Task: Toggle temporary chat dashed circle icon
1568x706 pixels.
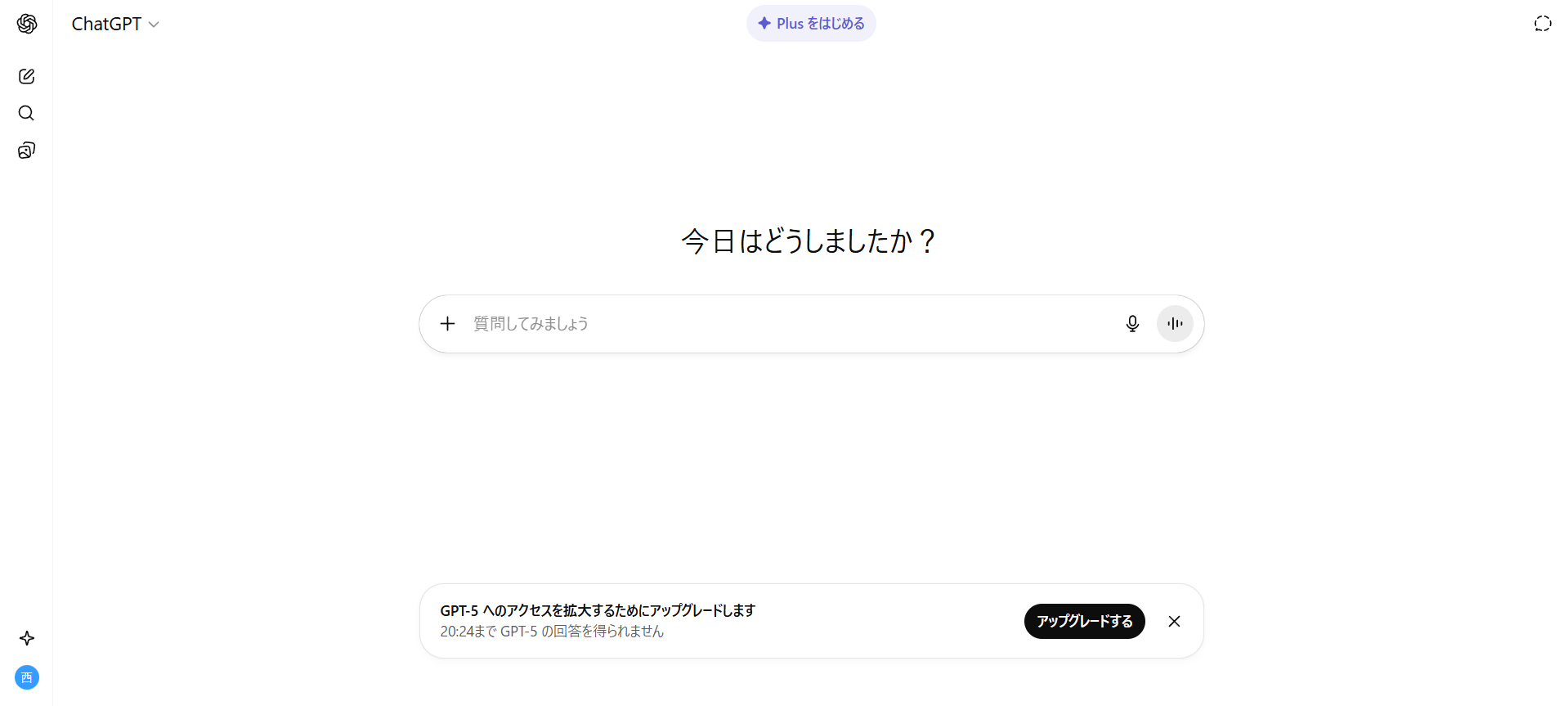Action: coord(1543,24)
